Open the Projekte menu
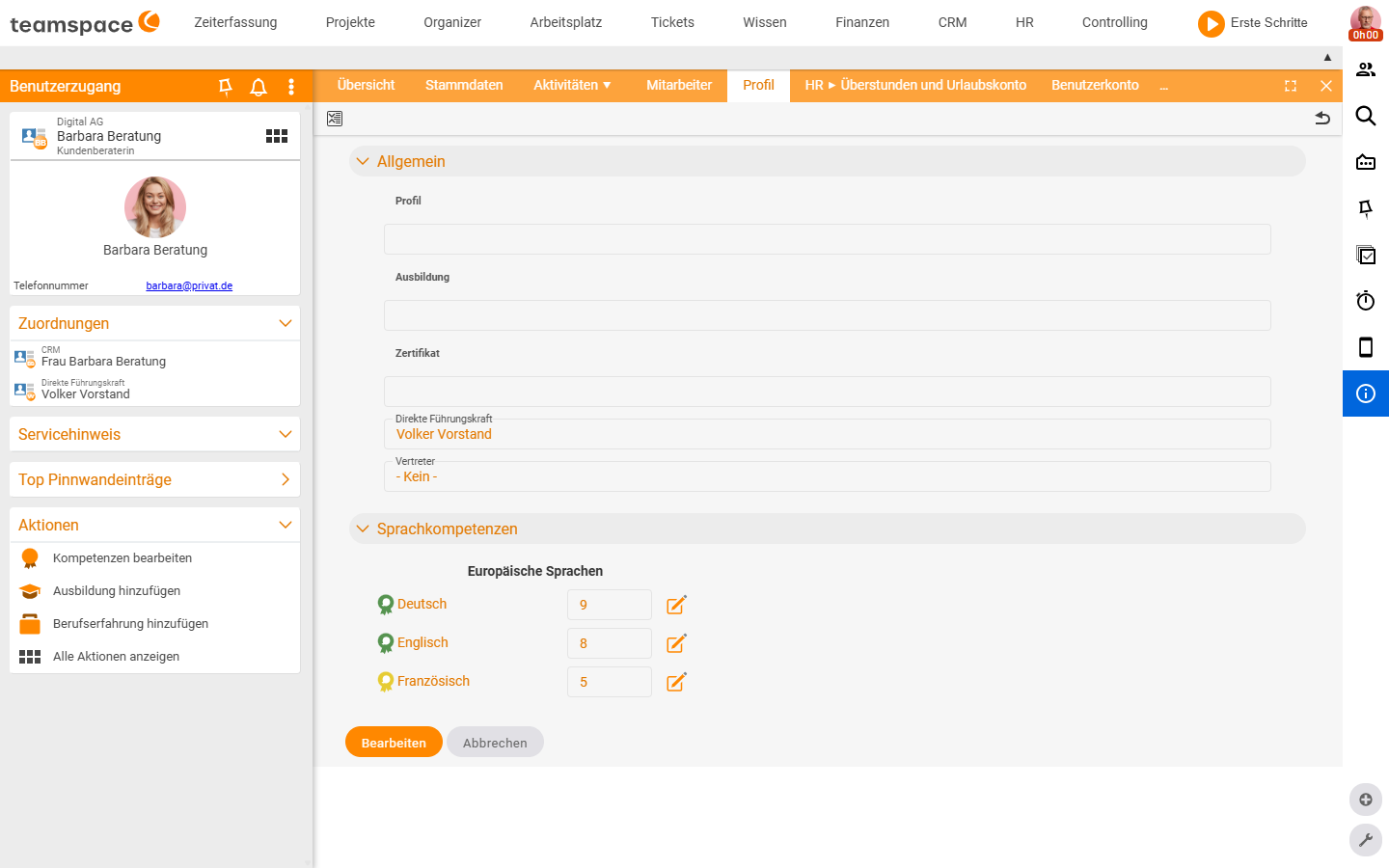 [x=350, y=22]
